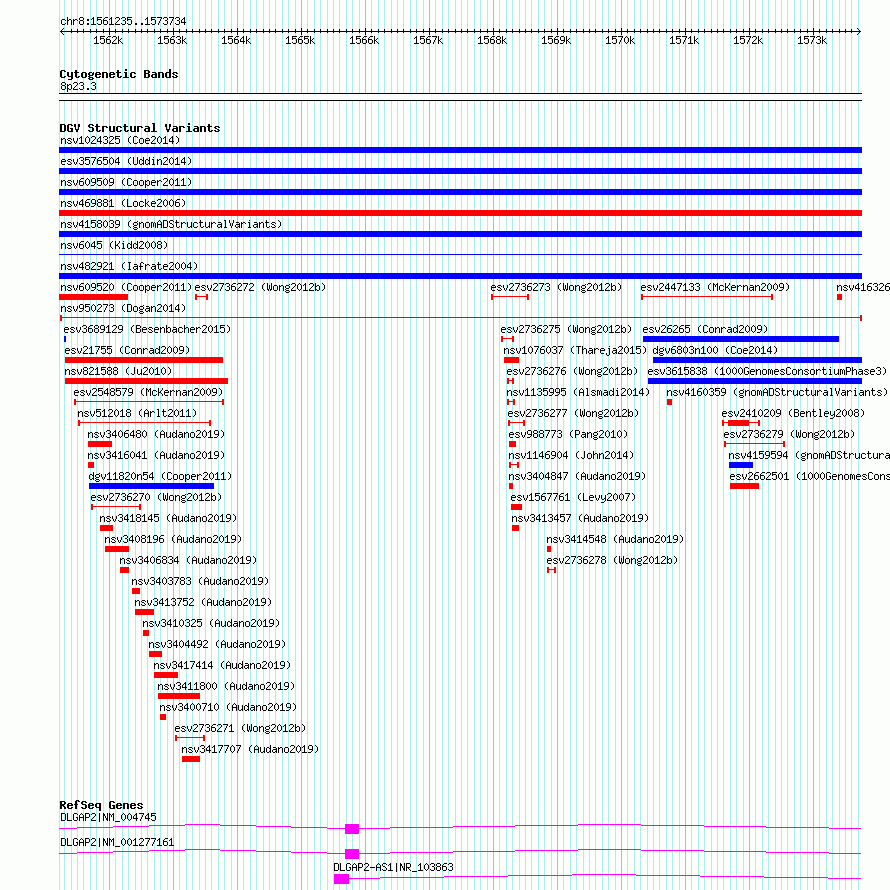Click nsv3414548 (Audano2019) label
This screenshot has height=890, width=890.
click(x=615, y=539)
